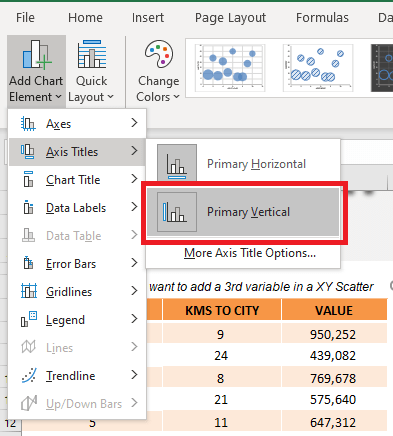Click More Axis Title Options link
393x436 pixels.
pyautogui.click(x=250, y=253)
